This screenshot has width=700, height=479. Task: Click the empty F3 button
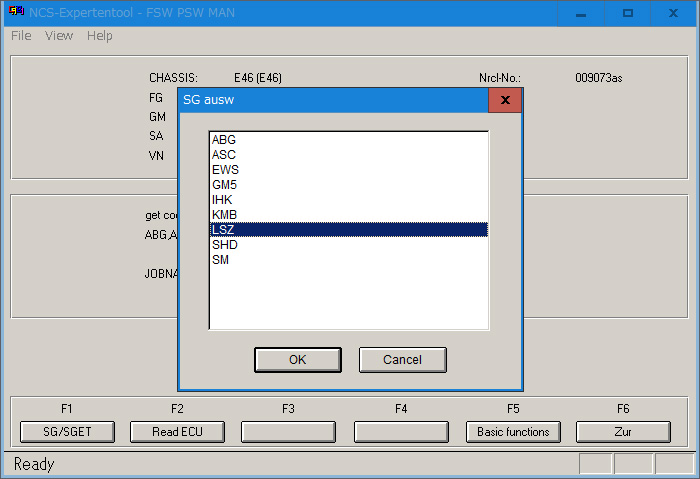click(288, 432)
